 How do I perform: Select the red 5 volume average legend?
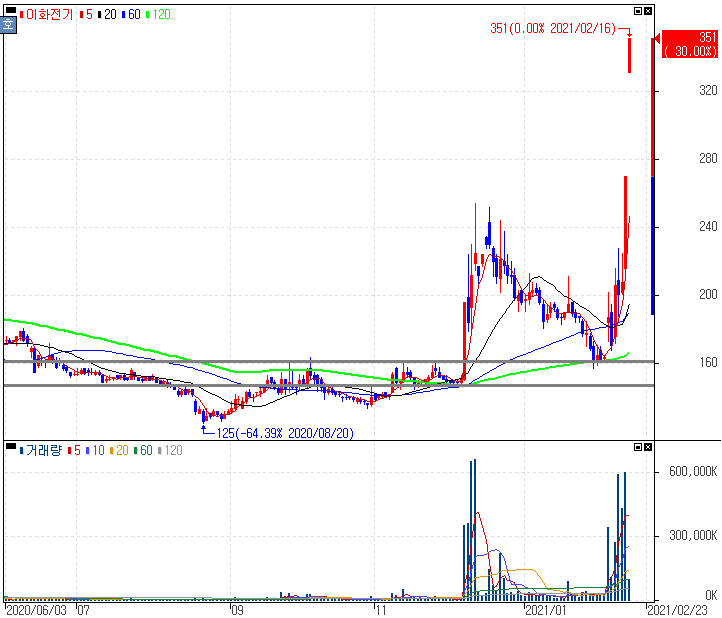coord(74,450)
